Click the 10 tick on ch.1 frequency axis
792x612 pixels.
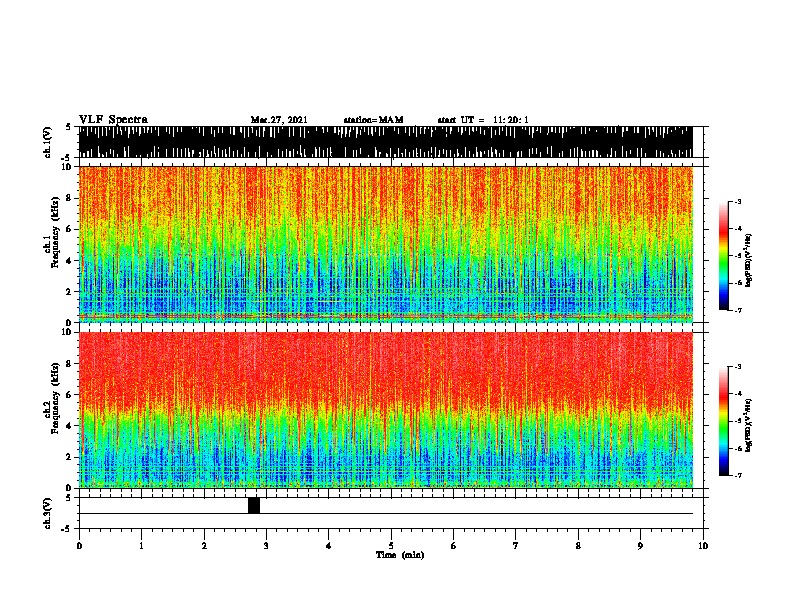click(68, 167)
